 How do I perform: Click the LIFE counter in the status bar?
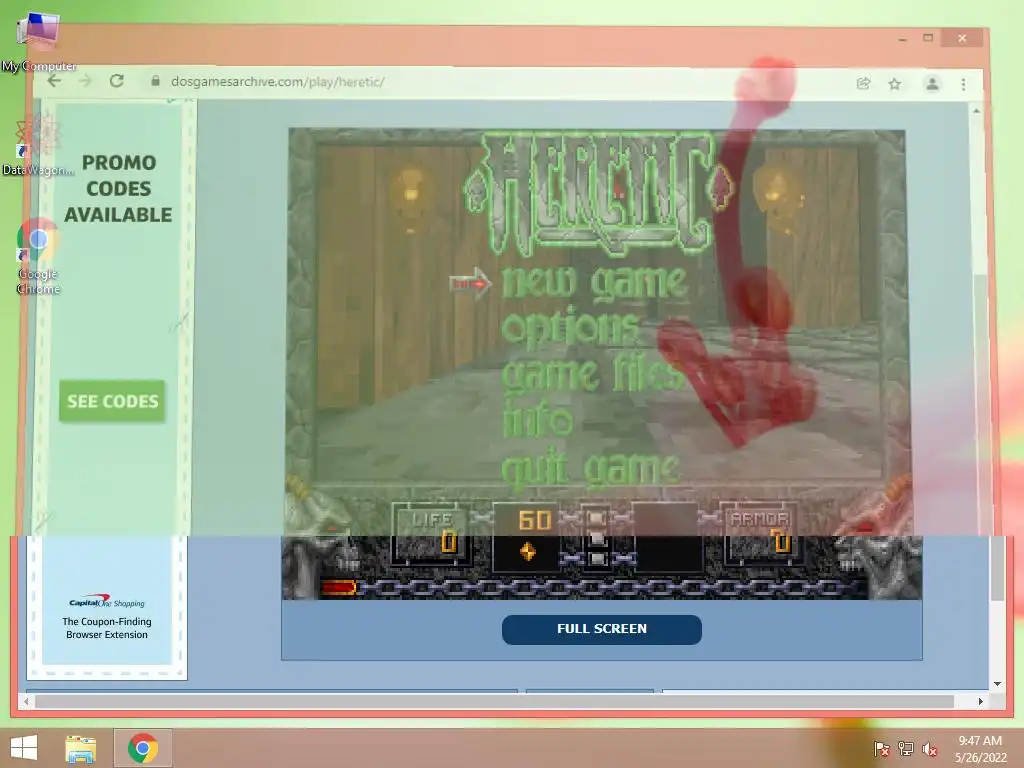432,534
